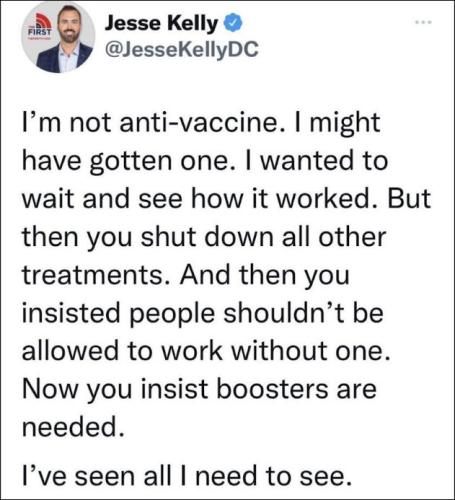Select the line "allowed to work without one."
Screen dimensions: 455x500
[206, 351]
